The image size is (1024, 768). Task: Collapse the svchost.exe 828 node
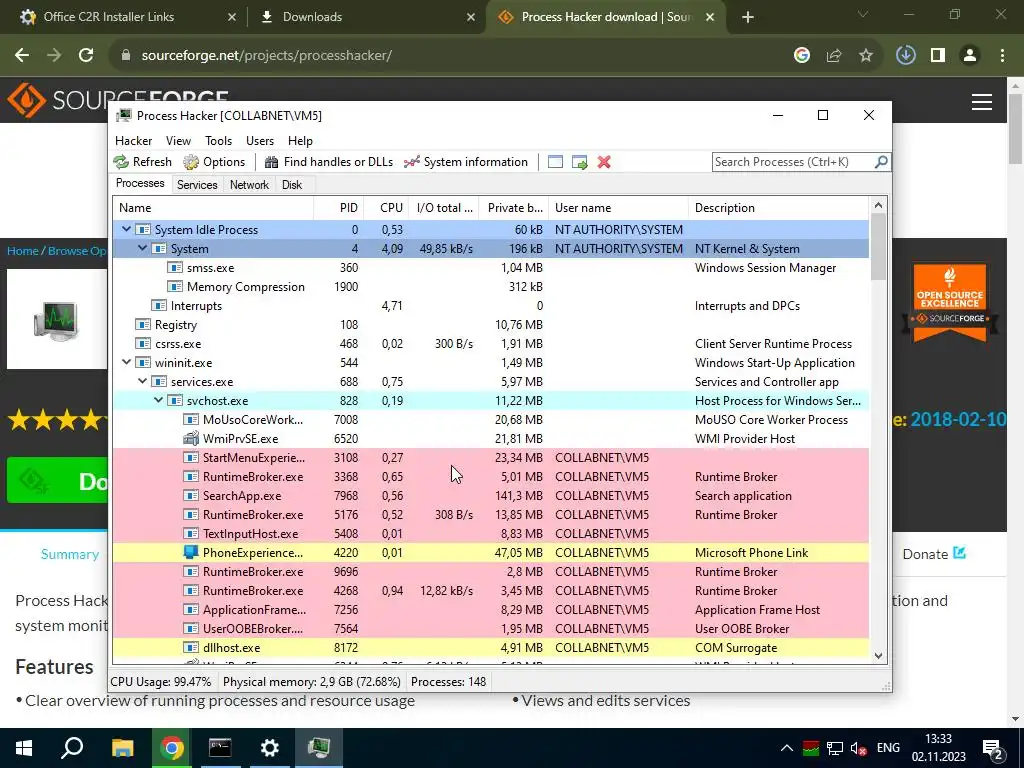158,400
